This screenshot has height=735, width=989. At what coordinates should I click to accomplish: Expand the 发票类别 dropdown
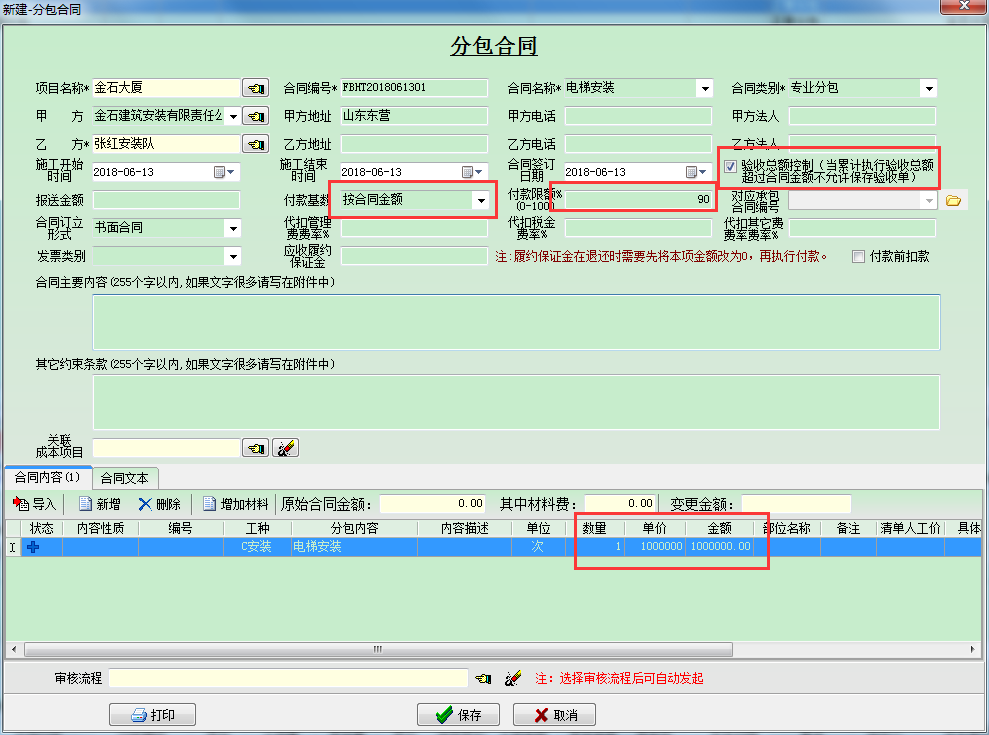coord(232,257)
